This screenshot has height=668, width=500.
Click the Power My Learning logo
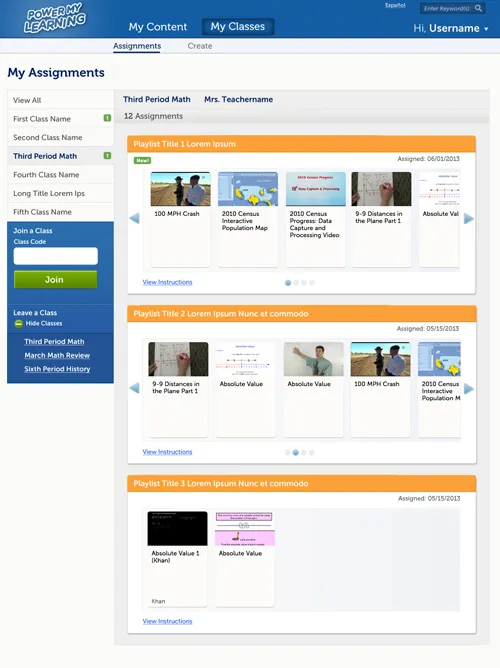[x=55, y=18]
